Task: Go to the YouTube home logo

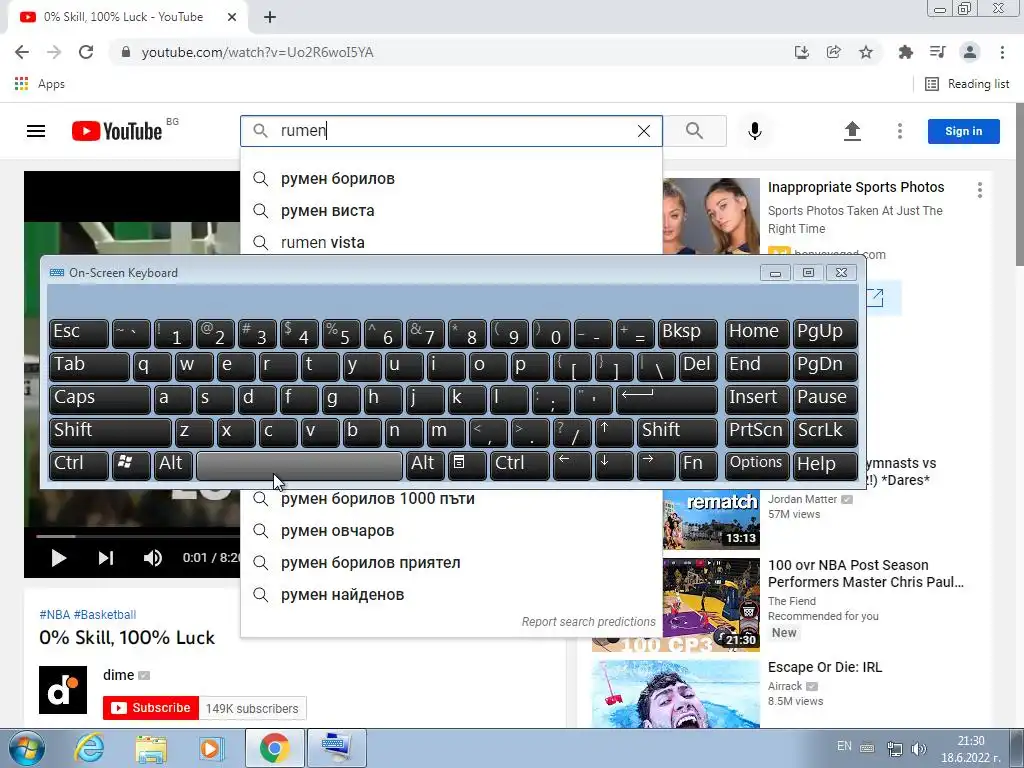Action: coord(117,131)
